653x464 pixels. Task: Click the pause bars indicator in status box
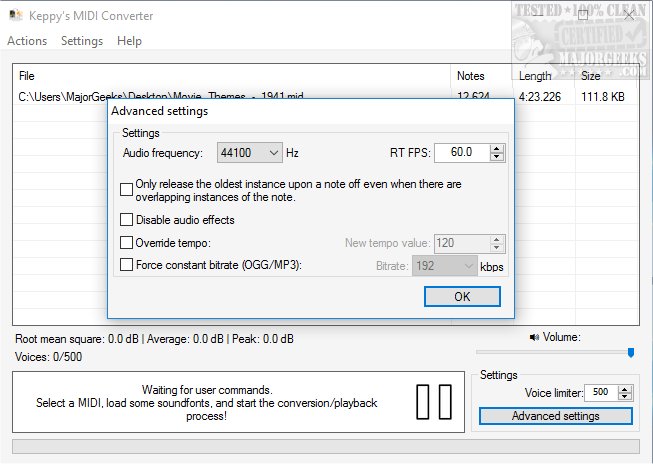(x=434, y=402)
